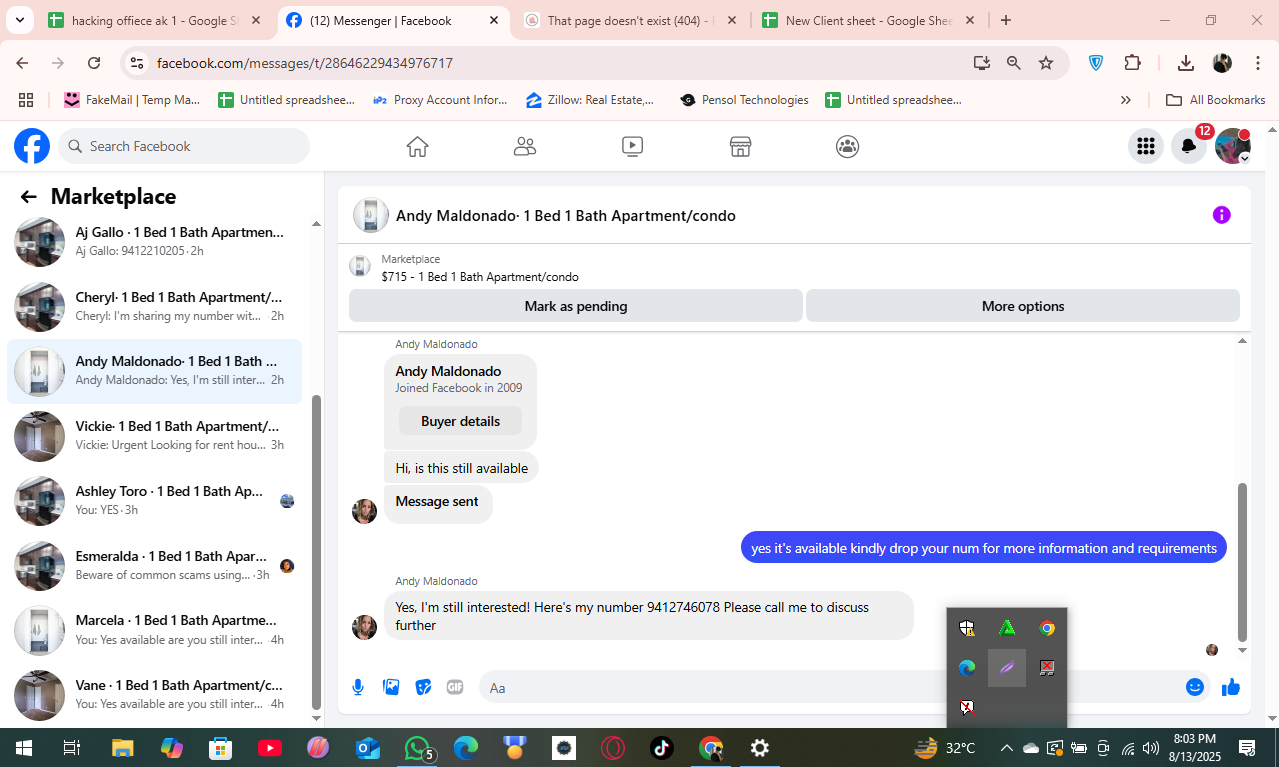
Task: Switch to New Client sheet tab
Action: tap(868, 21)
